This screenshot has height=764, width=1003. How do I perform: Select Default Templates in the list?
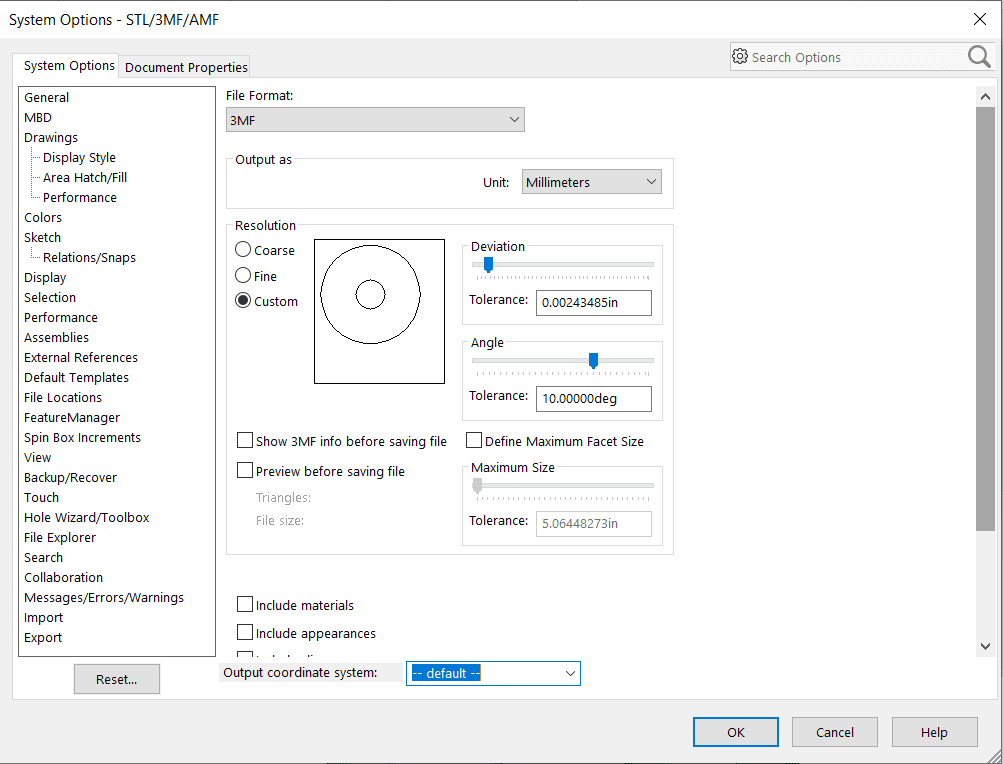[x=76, y=378]
